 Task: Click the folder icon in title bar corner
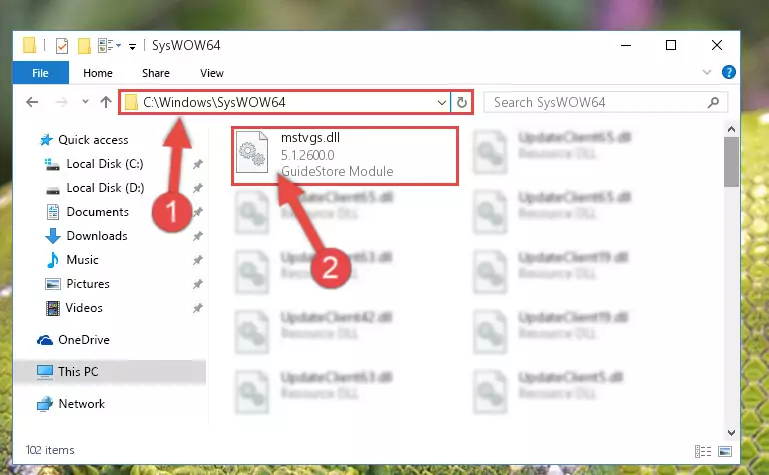pyautogui.click(x=29, y=46)
